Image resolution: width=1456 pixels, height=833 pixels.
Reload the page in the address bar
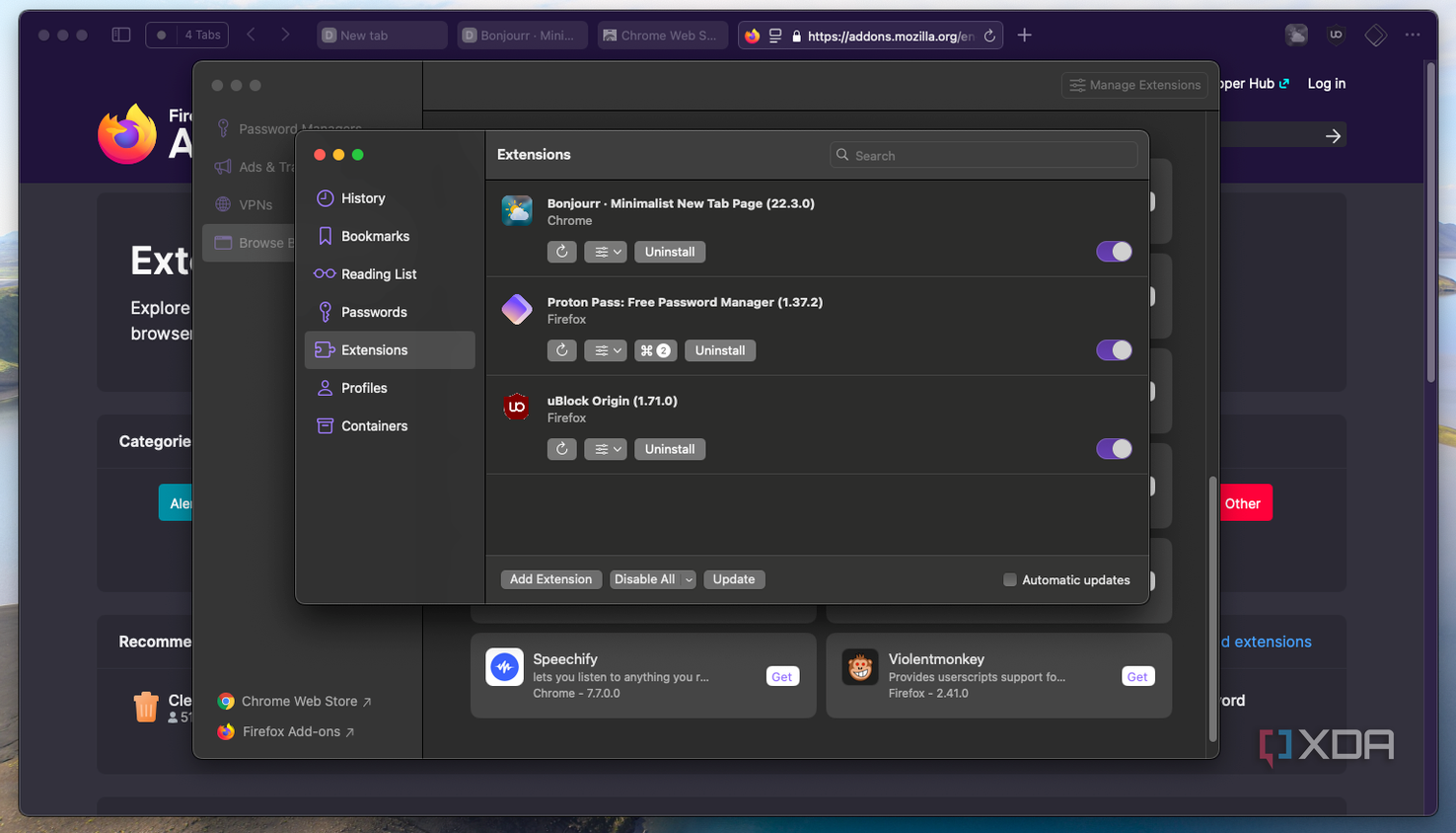click(x=989, y=36)
